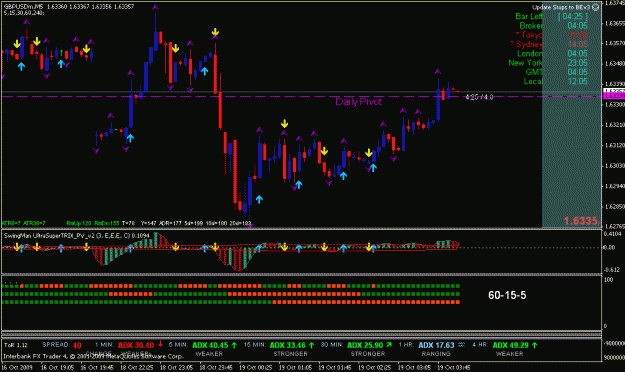This screenshot has height=372, width=625.
Task: Click the large red 1.6335 price readout
Action: [x=580, y=221]
